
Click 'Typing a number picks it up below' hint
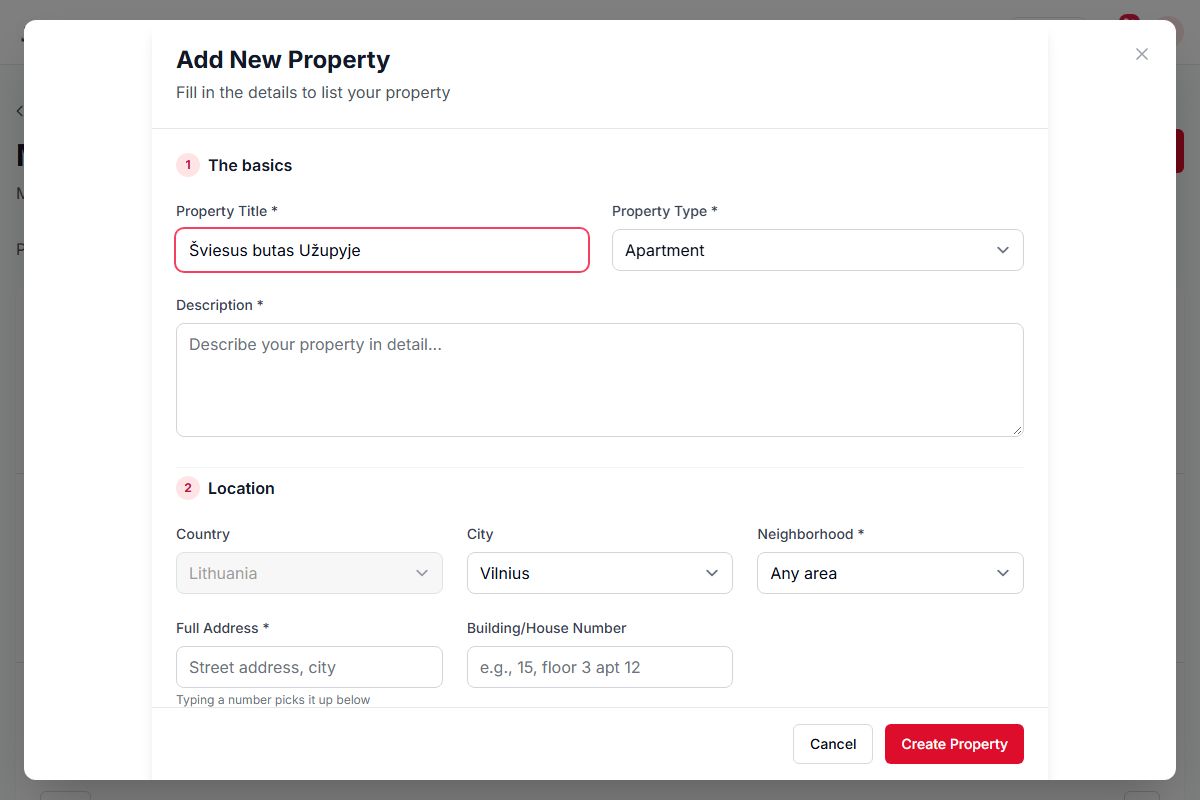pyautogui.click(x=273, y=700)
